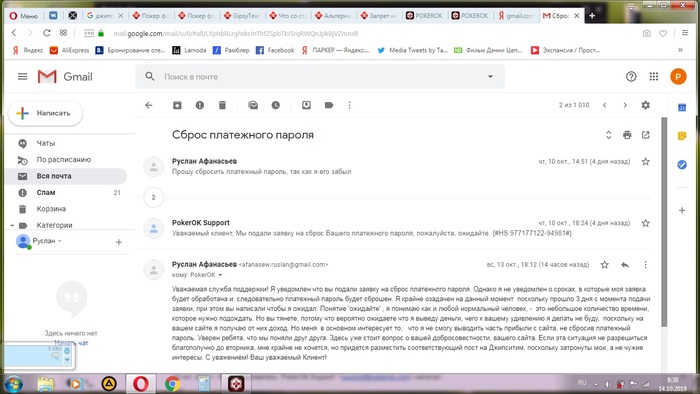Viewport: 700px width, 394px height.
Task: Open Google account avatar P
Action: click(678, 77)
